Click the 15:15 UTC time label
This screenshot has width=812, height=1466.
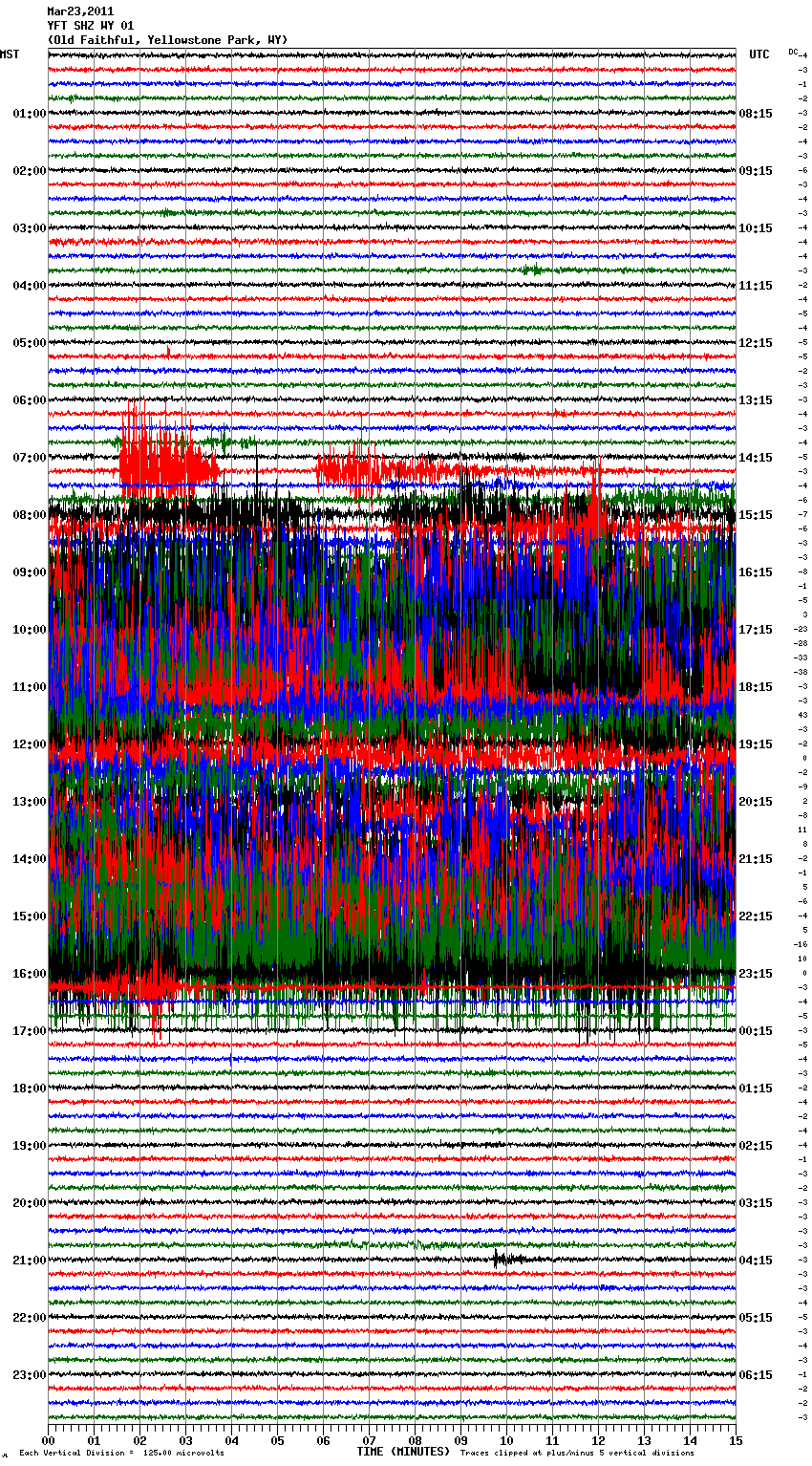[x=756, y=515]
